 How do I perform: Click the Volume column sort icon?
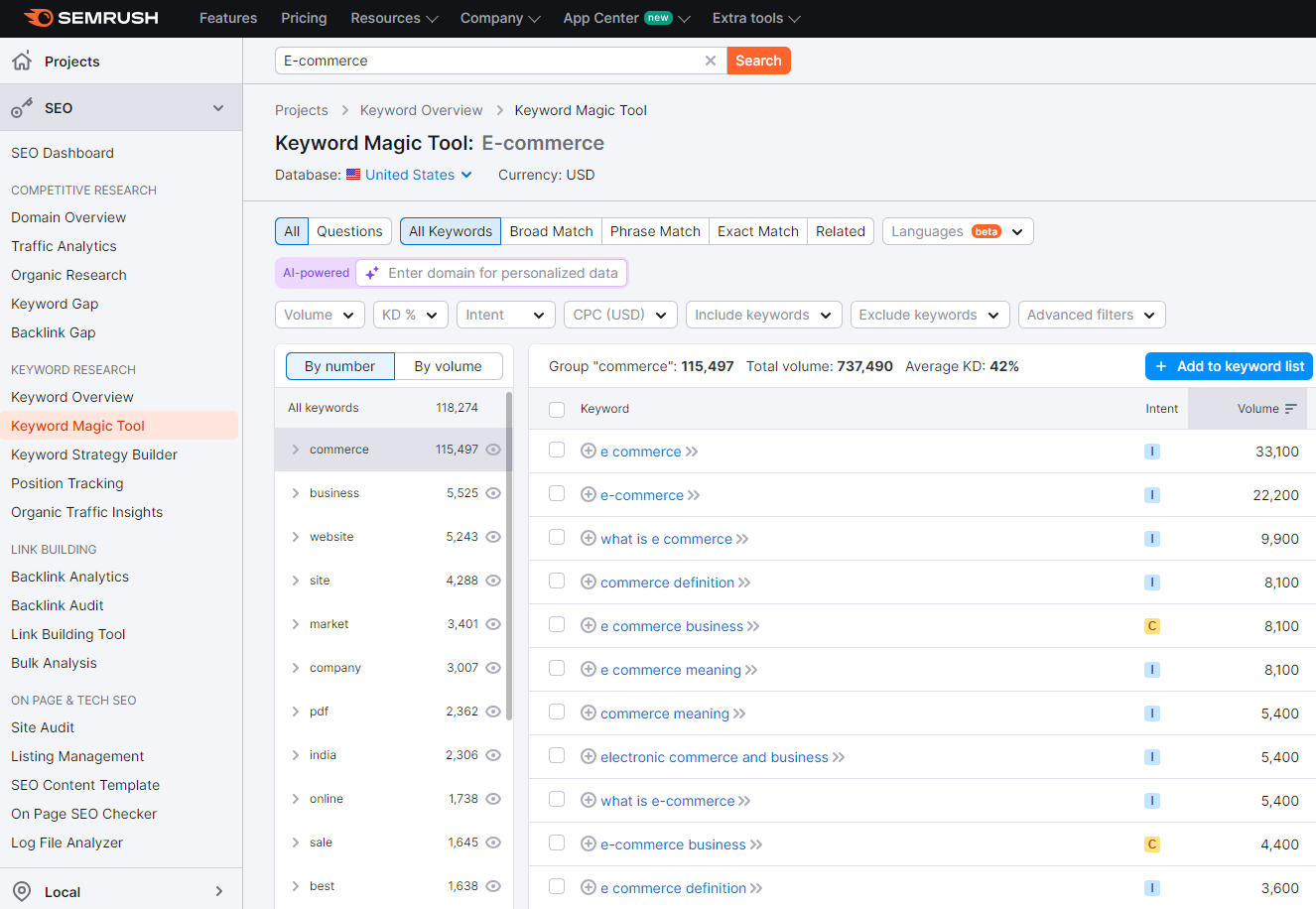click(x=1290, y=409)
